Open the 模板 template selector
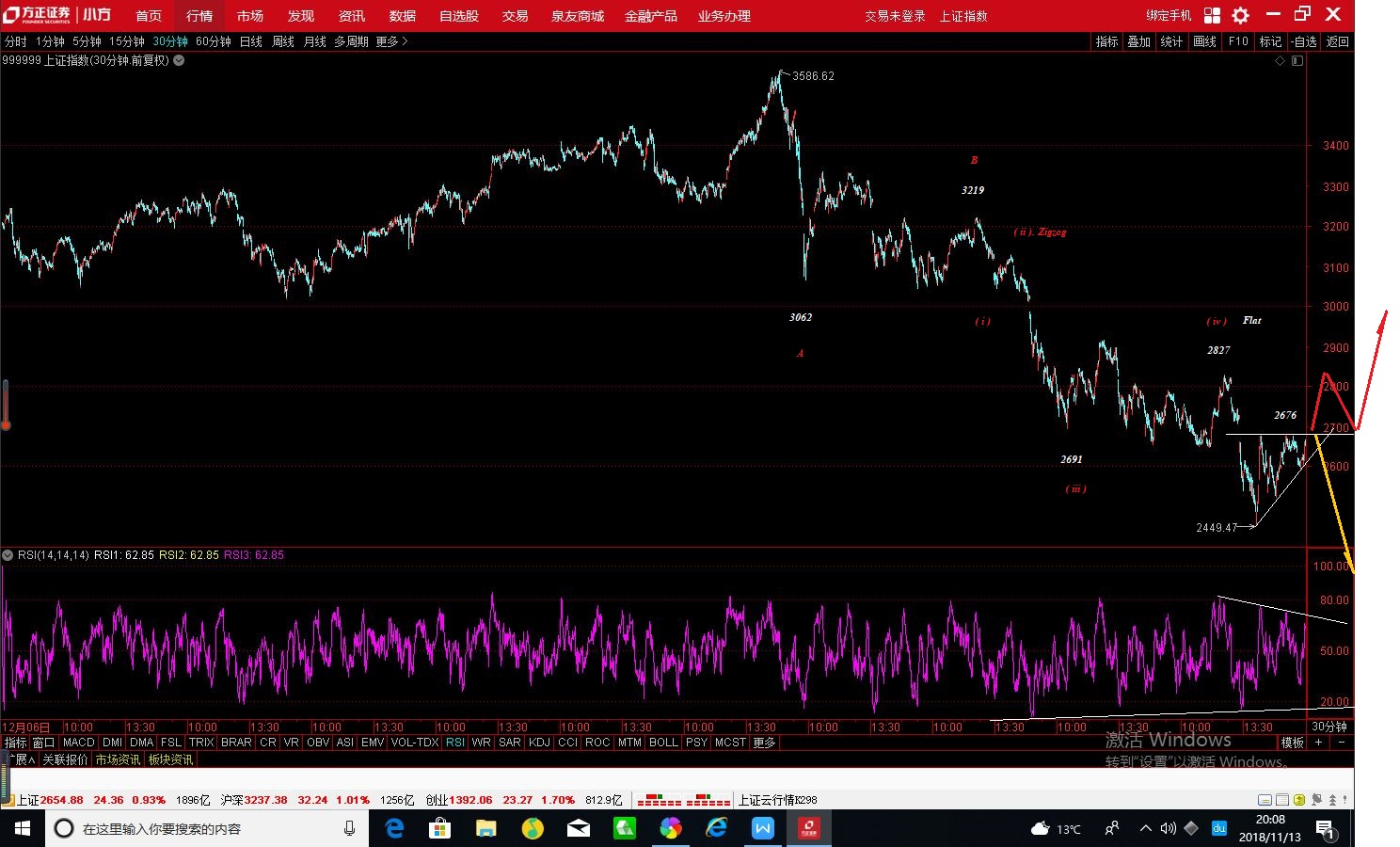 [1293, 743]
